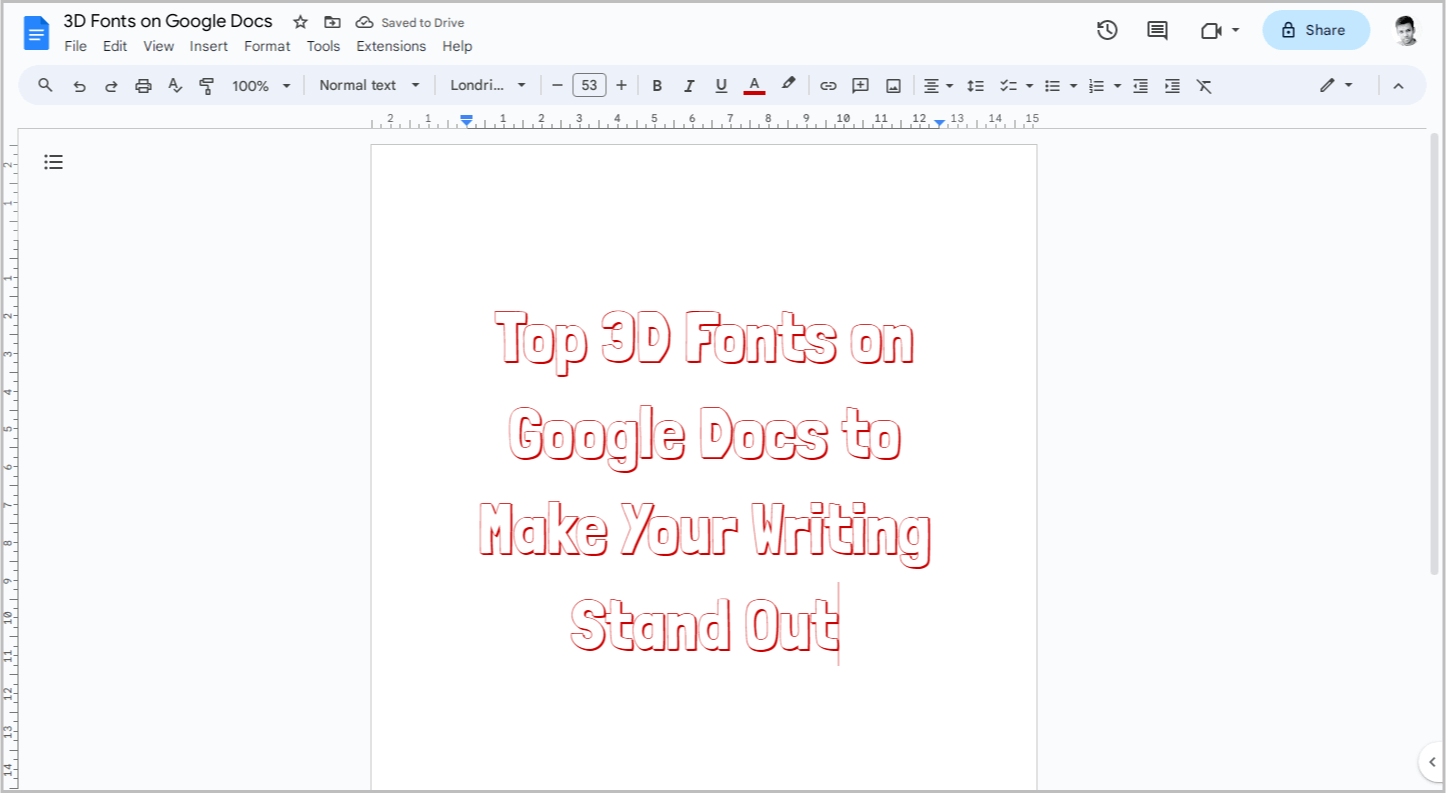1446x793 pixels.
Task: Star the document with the star icon
Action: point(300,22)
